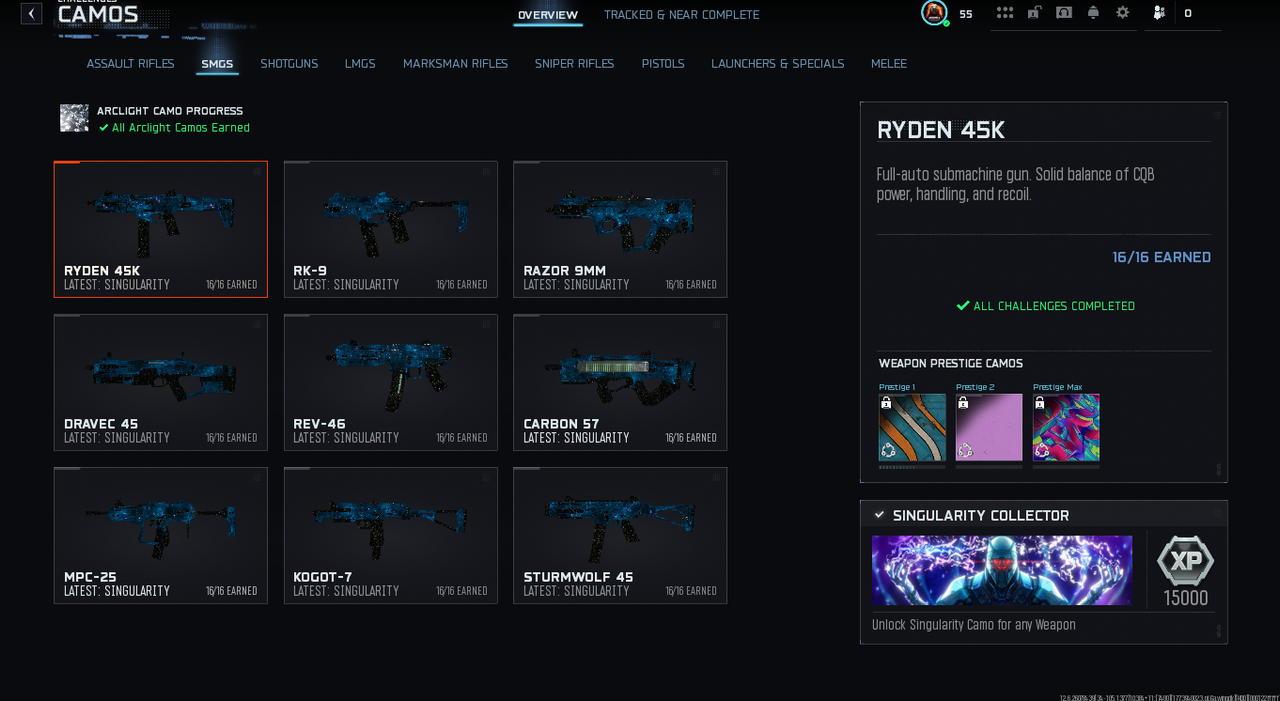
Task: Click the player level 55 text
Action: tap(965, 14)
